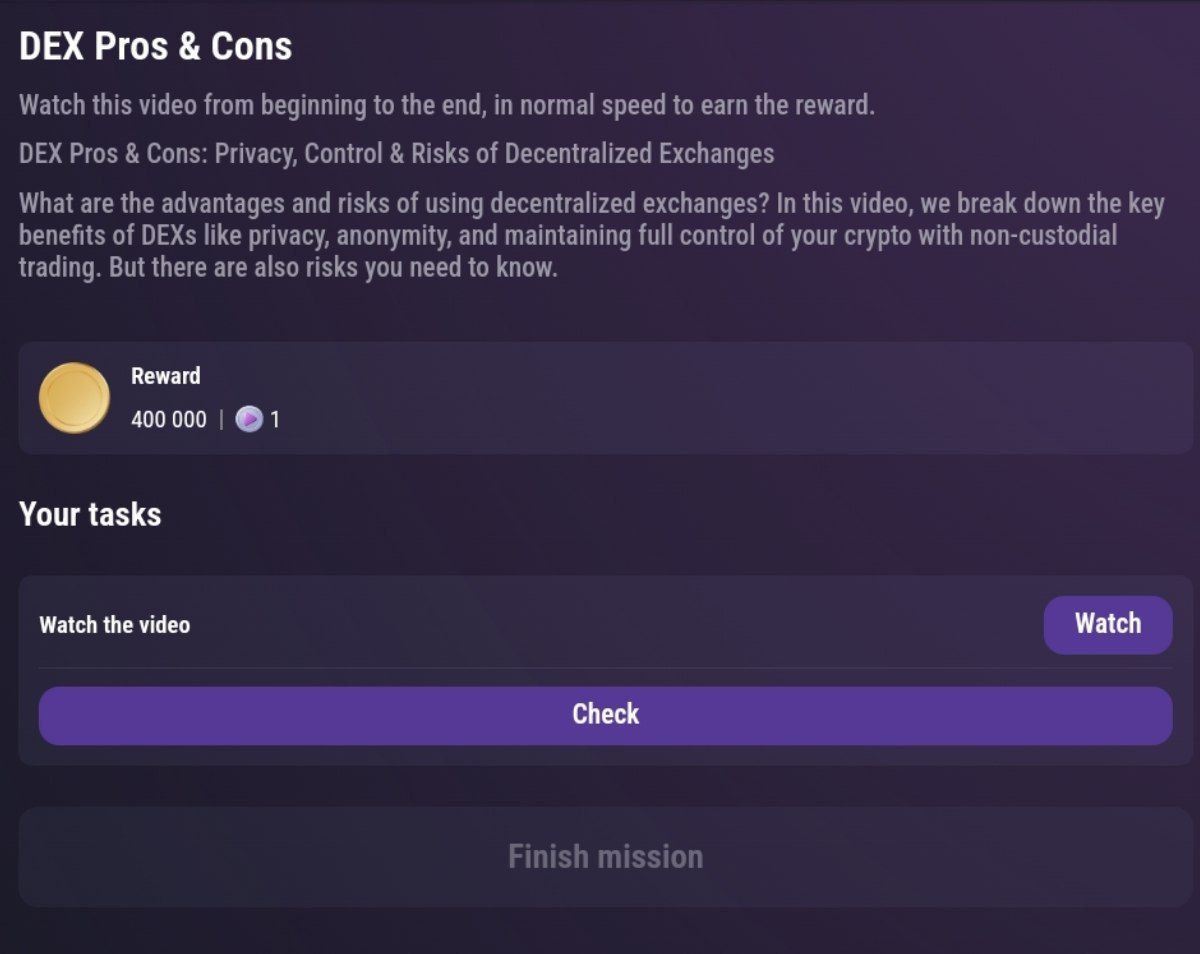Click the Finish mission button
Screen dimensions: 1200x954
pos(604,856)
